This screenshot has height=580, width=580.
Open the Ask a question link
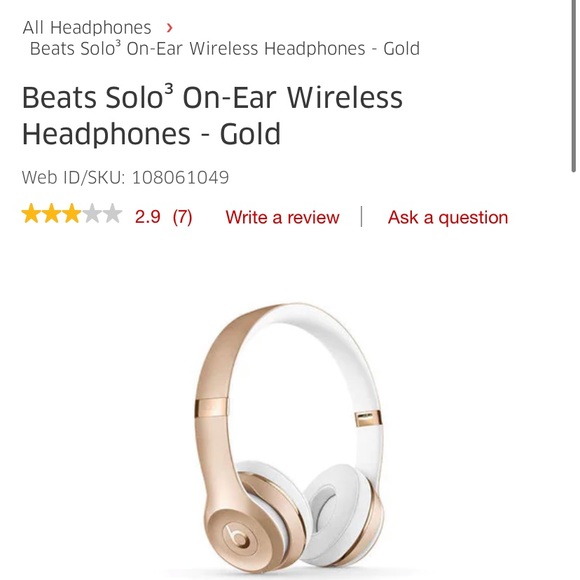click(448, 217)
